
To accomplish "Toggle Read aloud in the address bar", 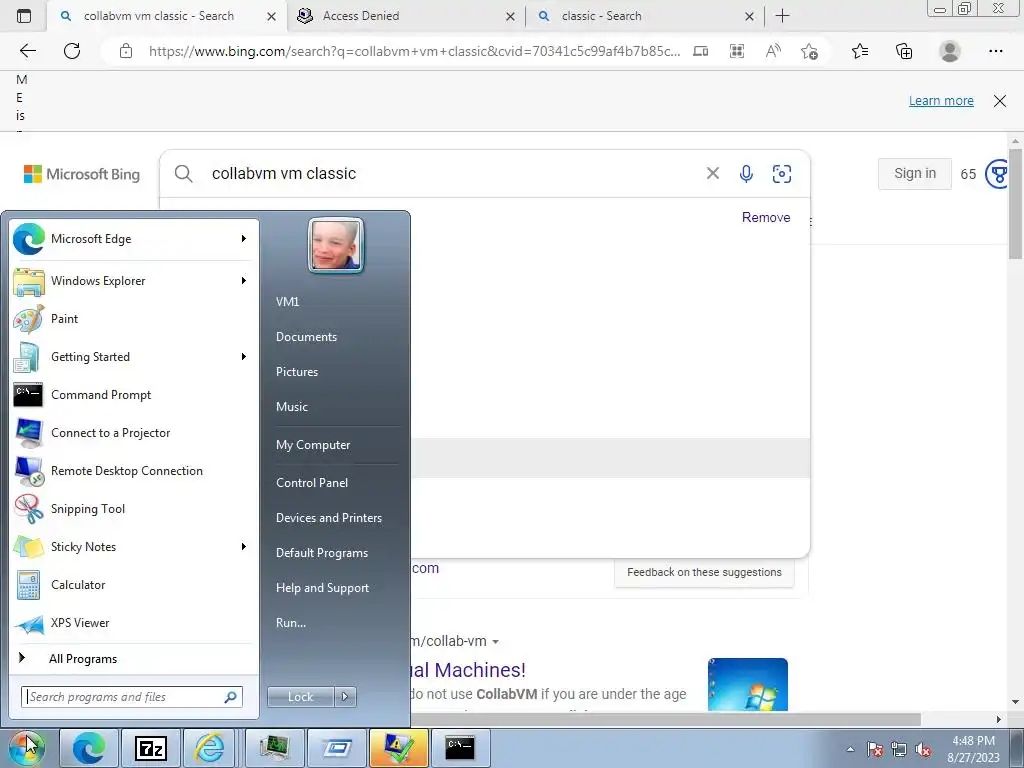I will point(773,51).
